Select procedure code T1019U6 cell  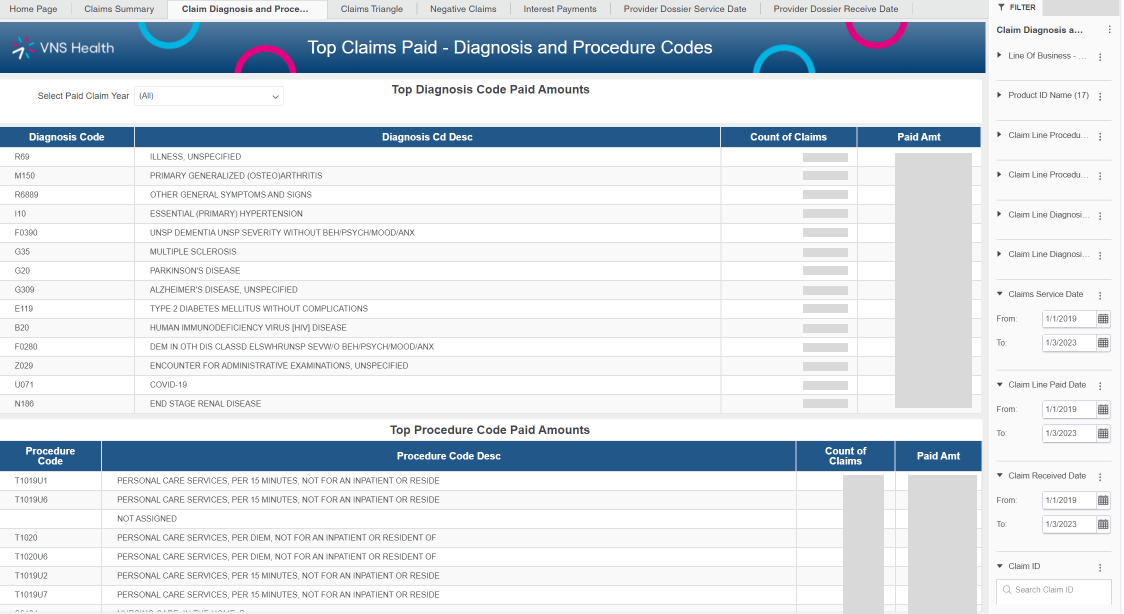50,499
